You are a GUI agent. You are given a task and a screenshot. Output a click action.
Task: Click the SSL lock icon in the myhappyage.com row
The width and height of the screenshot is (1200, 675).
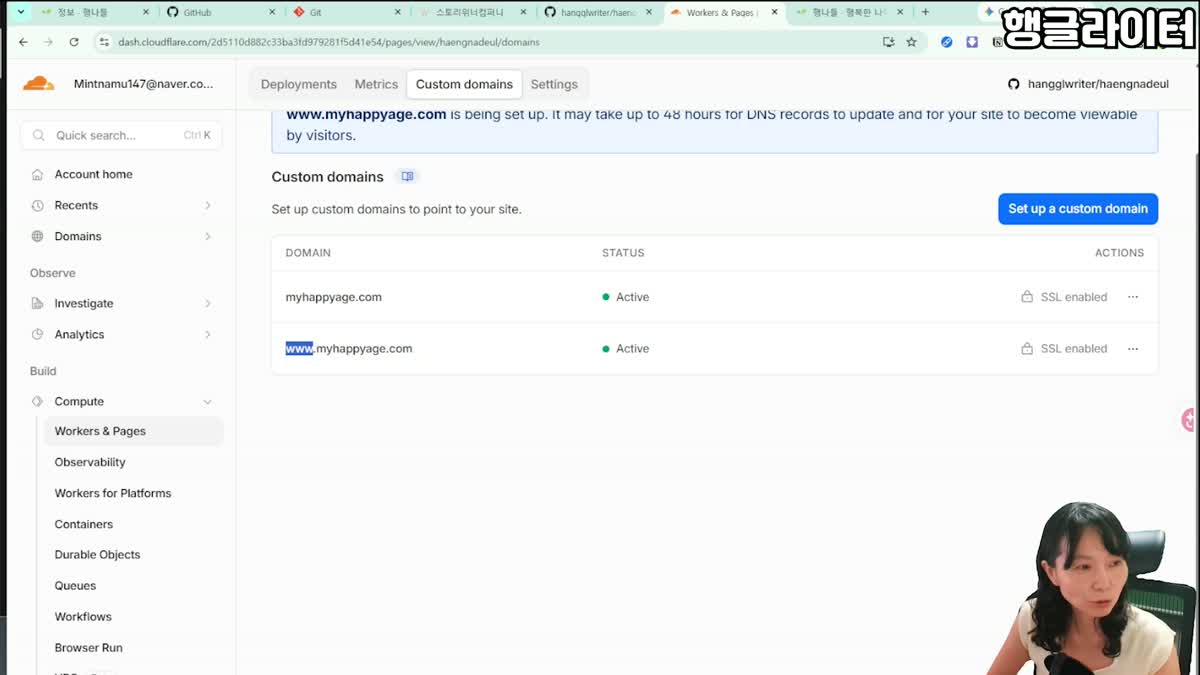point(1027,297)
